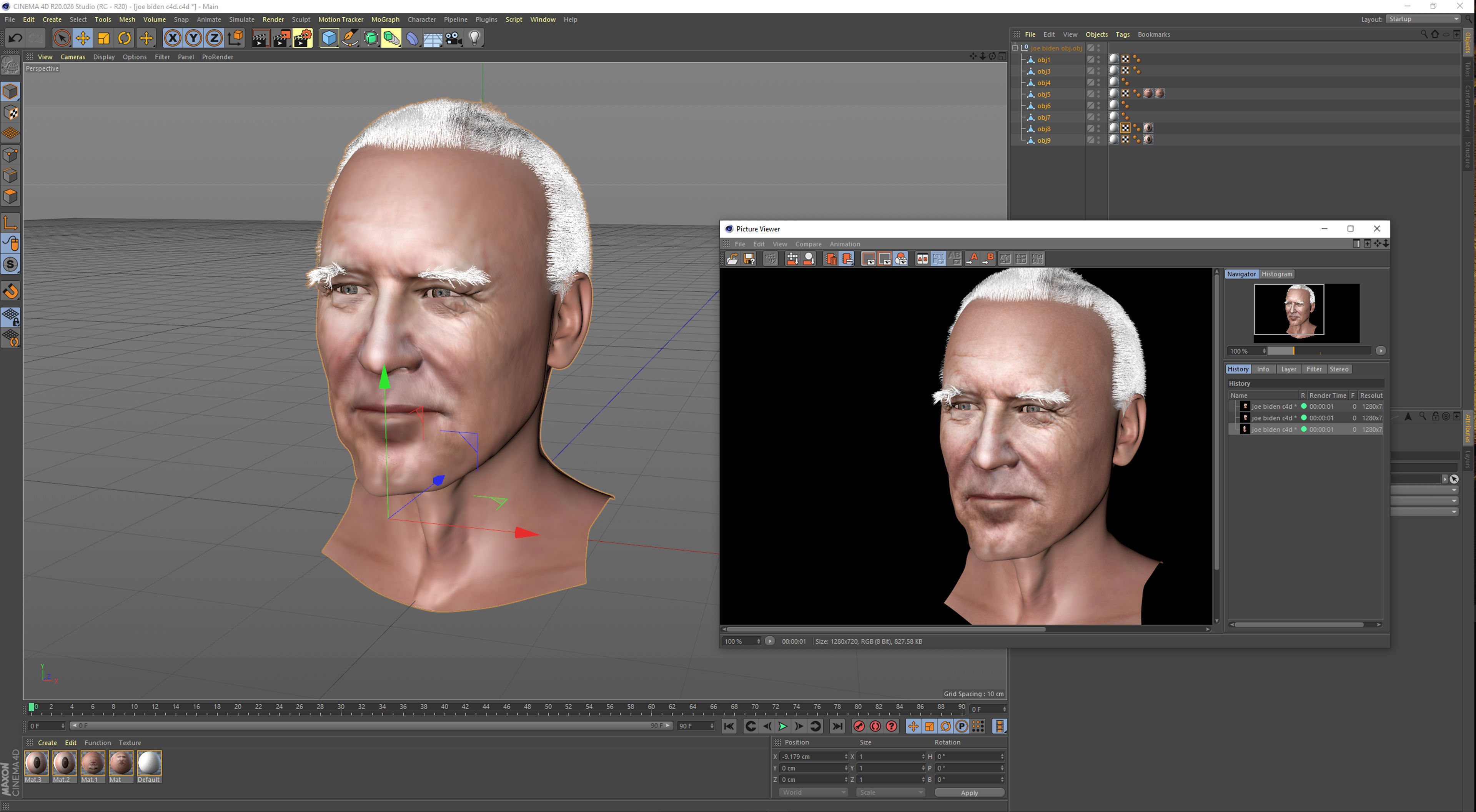Add a Light object
1476x812 pixels.
tap(474, 38)
